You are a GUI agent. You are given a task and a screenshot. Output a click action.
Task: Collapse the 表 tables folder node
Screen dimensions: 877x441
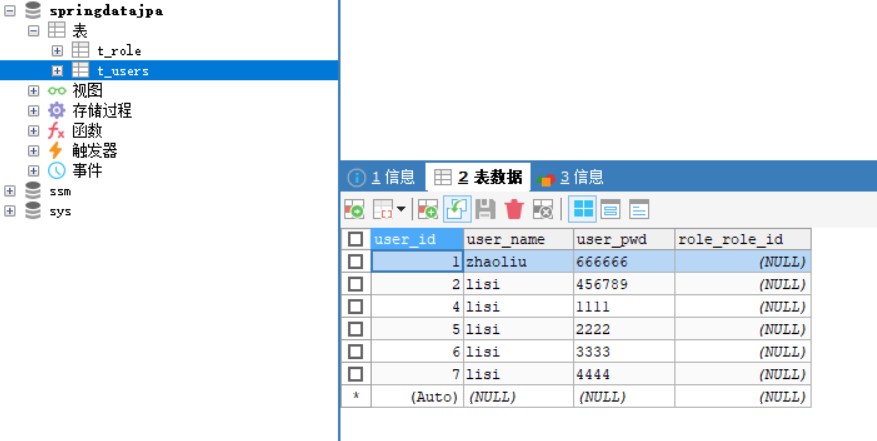click(34, 31)
